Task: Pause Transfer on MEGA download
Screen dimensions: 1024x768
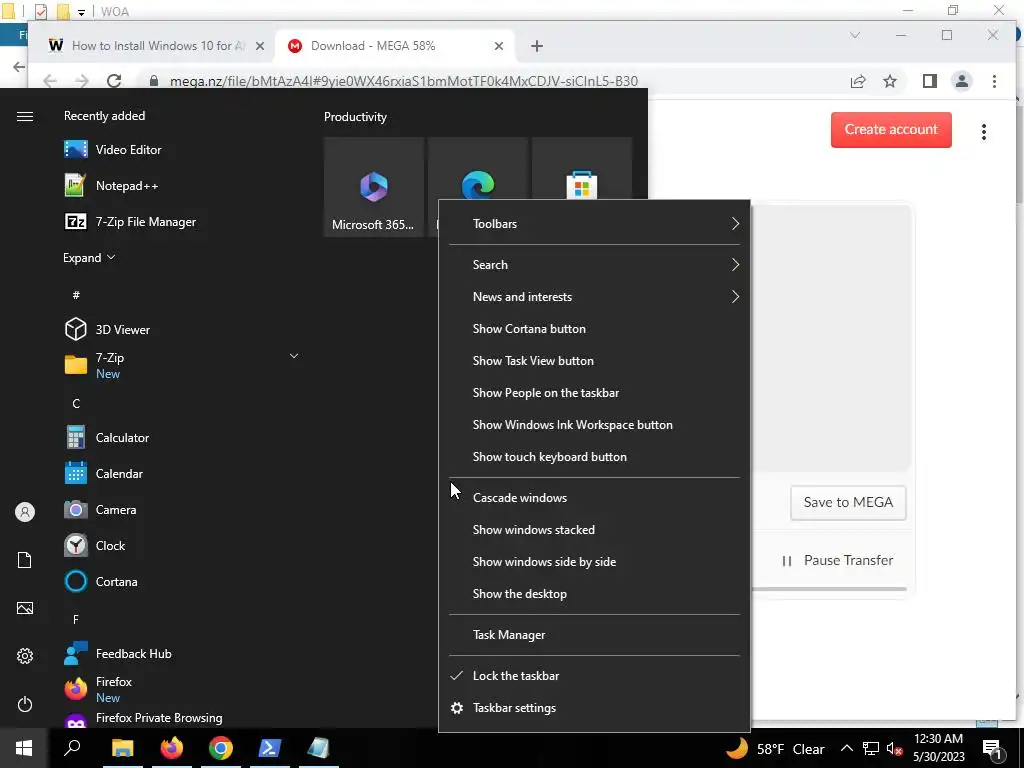Action: point(837,560)
